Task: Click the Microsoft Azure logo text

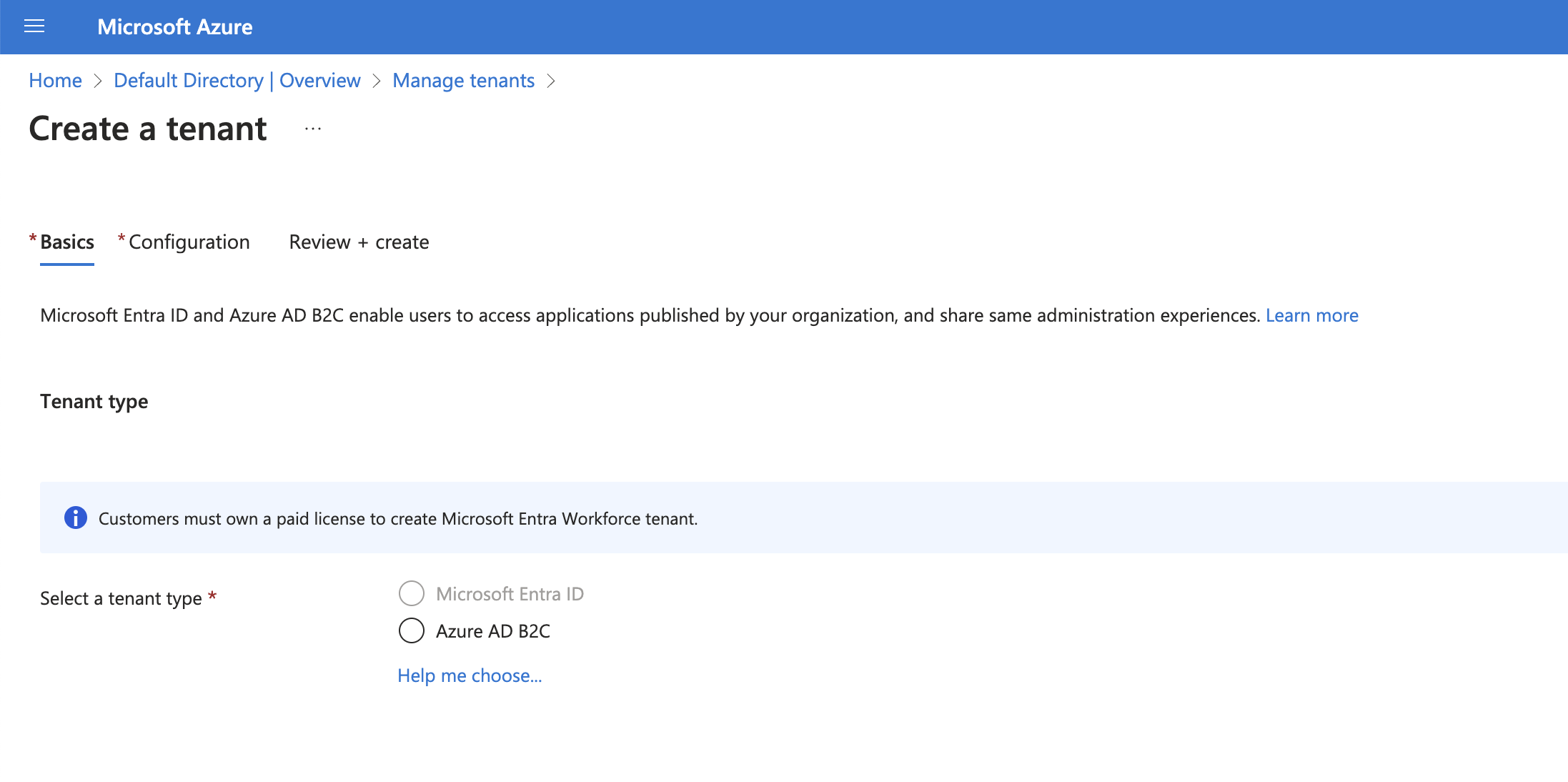Action: [x=174, y=27]
